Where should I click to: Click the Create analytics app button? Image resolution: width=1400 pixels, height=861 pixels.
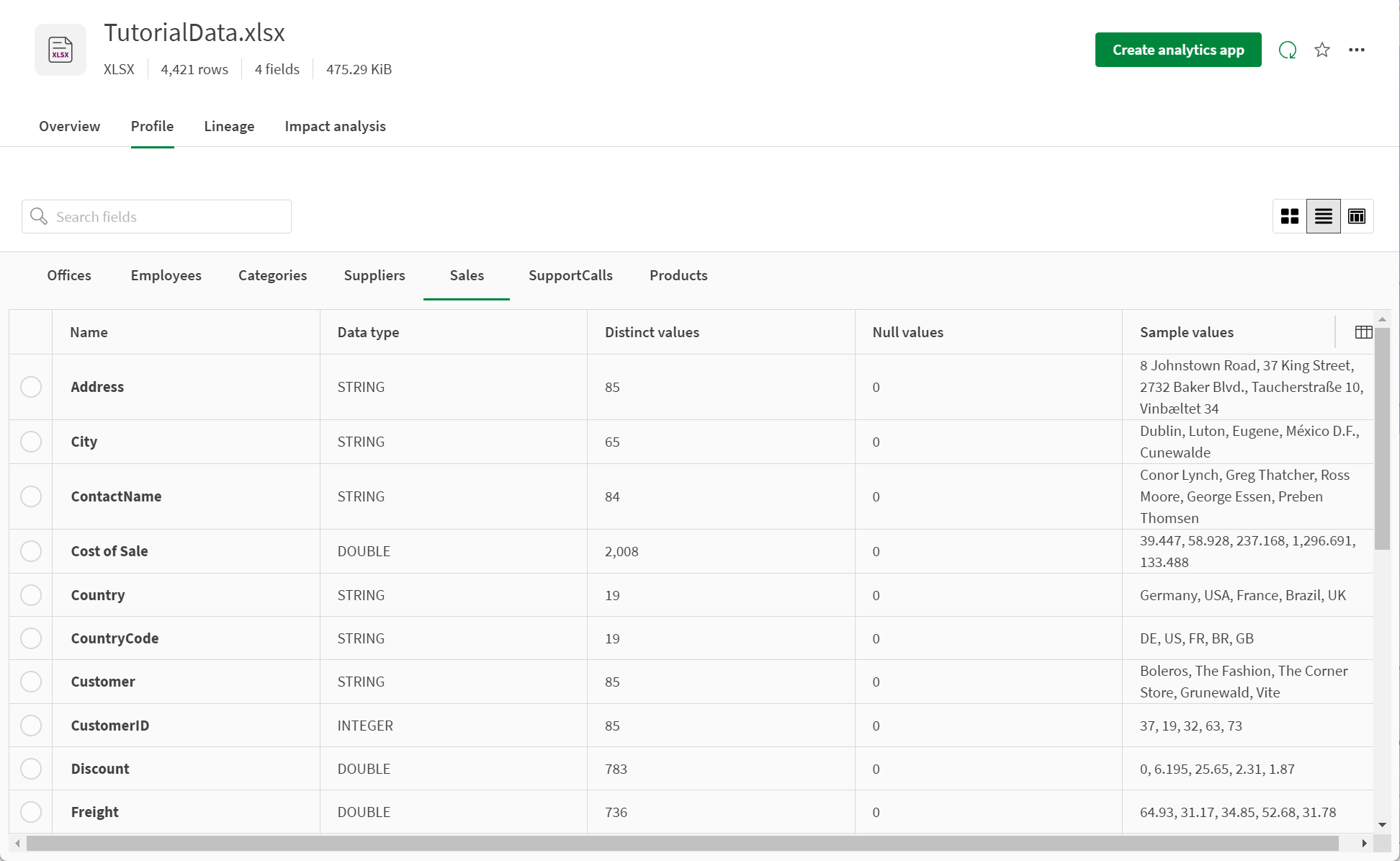pos(1178,49)
